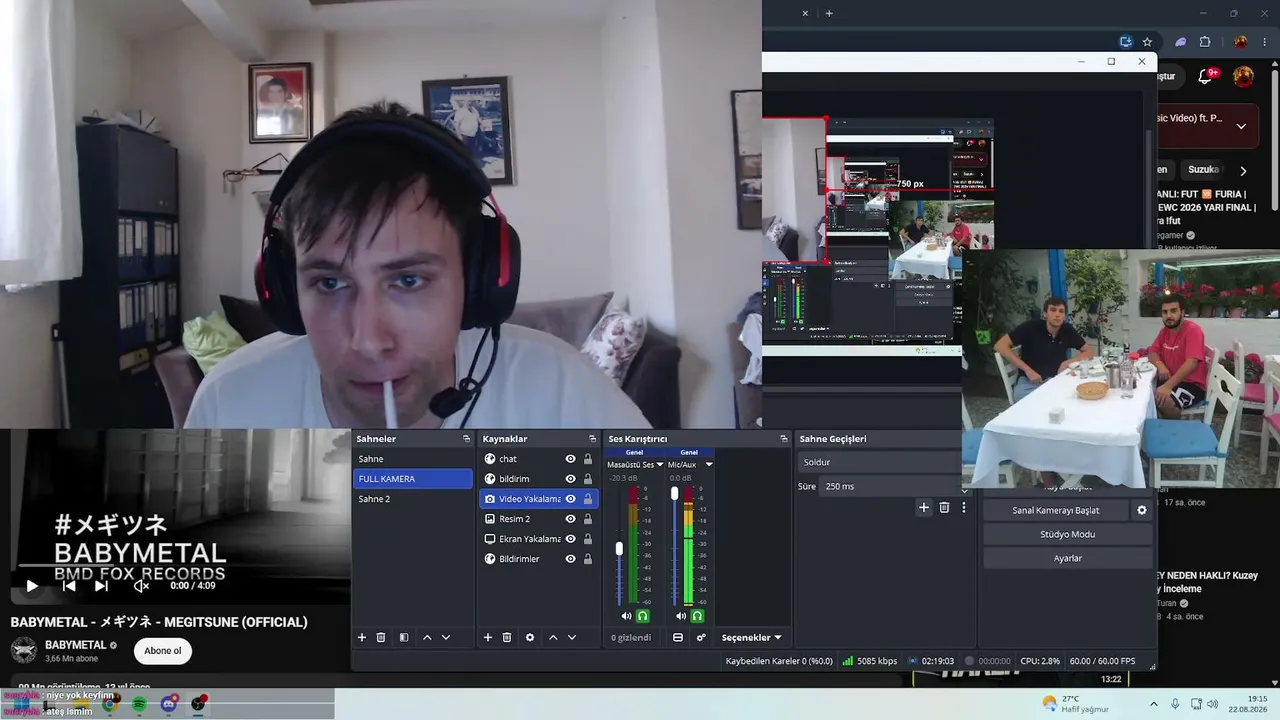Remove scene transition with trash icon

tap(944, 508)
